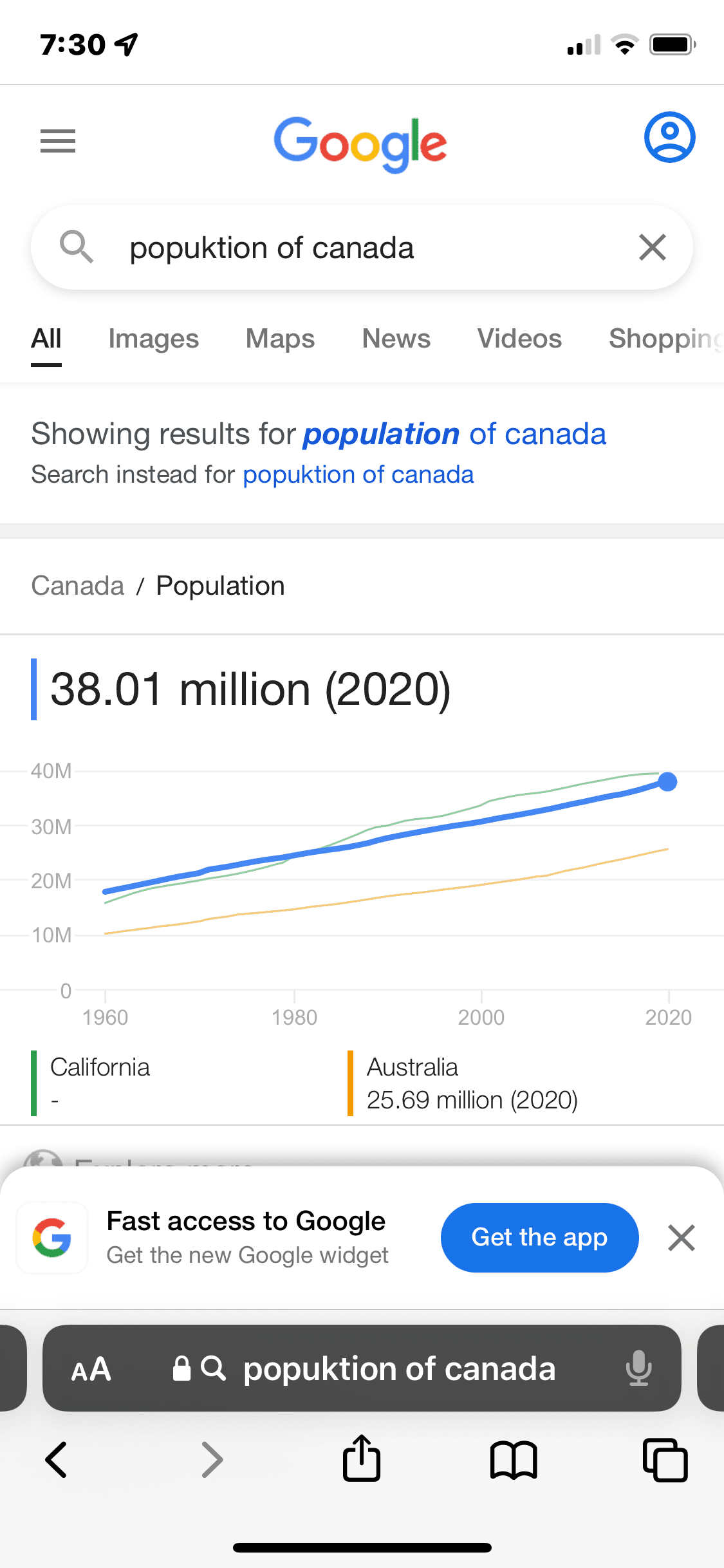Show all open Safari tabs
This screenshot has height=1568, width=724.
click(x=665, y=1459)
